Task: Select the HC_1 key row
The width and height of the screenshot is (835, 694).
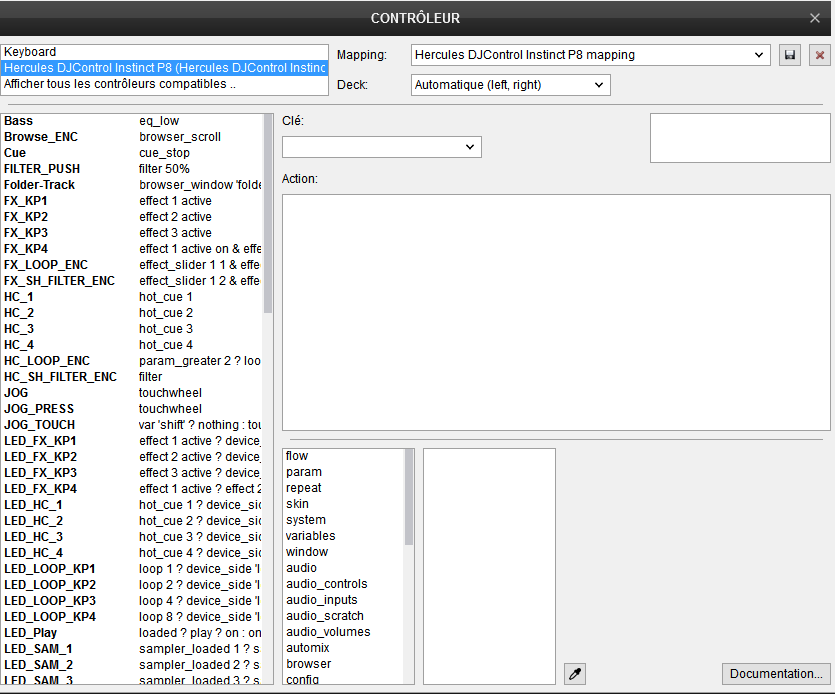Action: coord(133,297)
